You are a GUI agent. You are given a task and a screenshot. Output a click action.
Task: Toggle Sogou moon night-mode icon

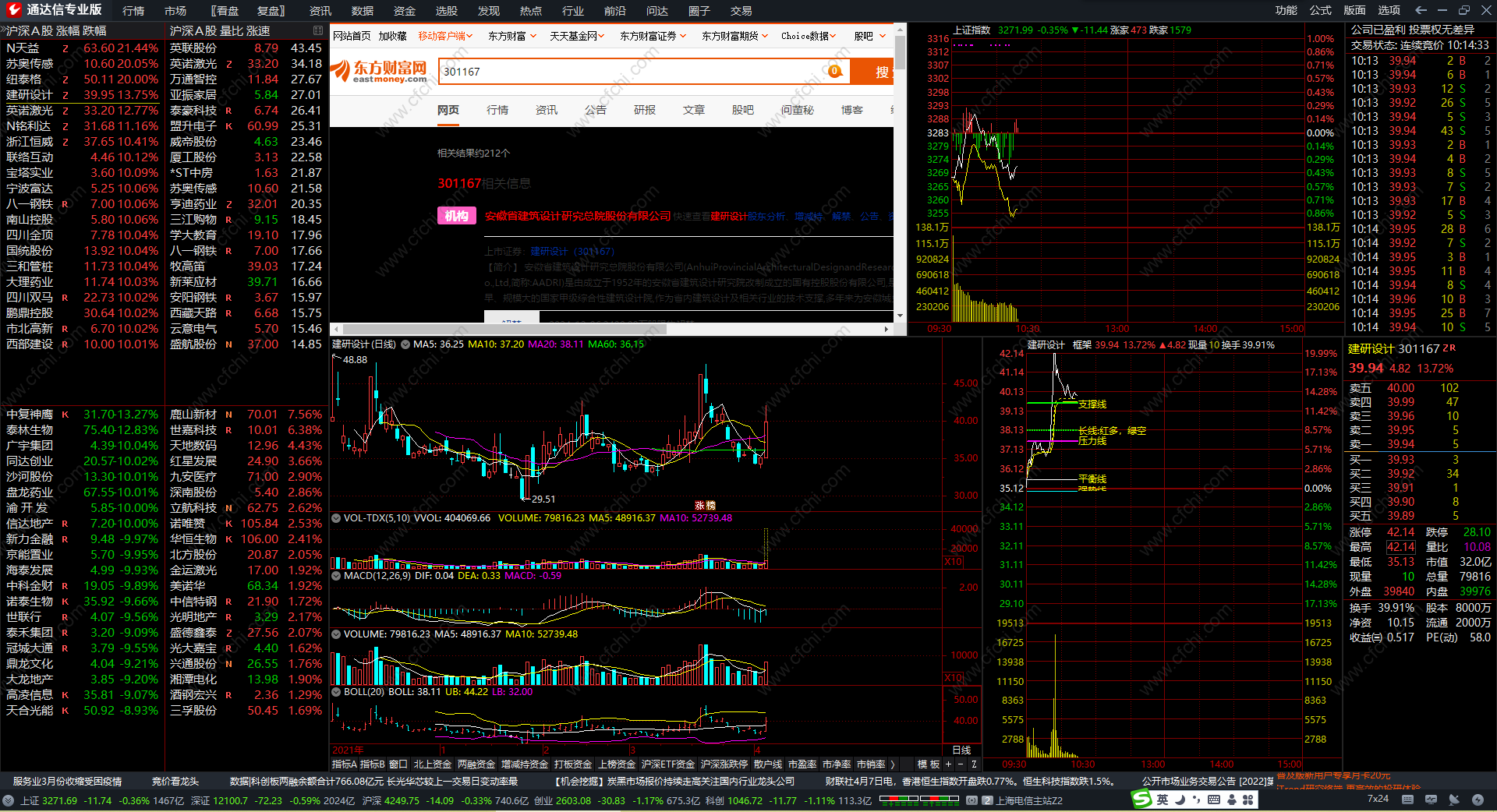pos(1180,800)
